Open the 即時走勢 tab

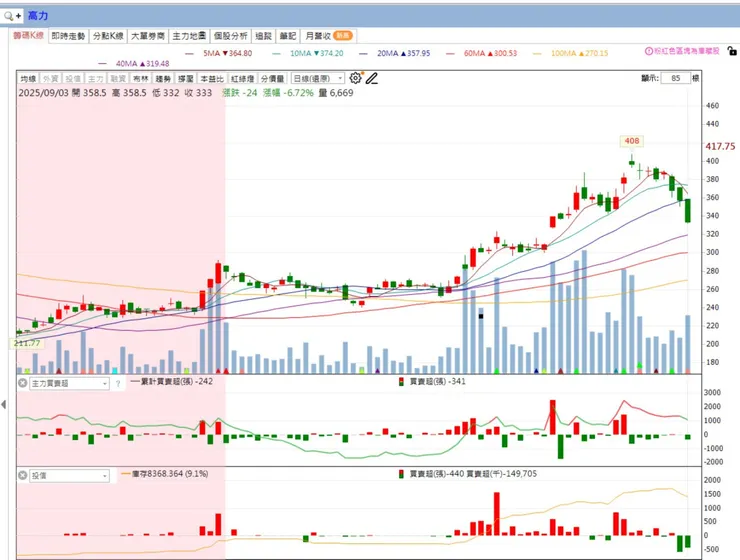pos(68,36)
